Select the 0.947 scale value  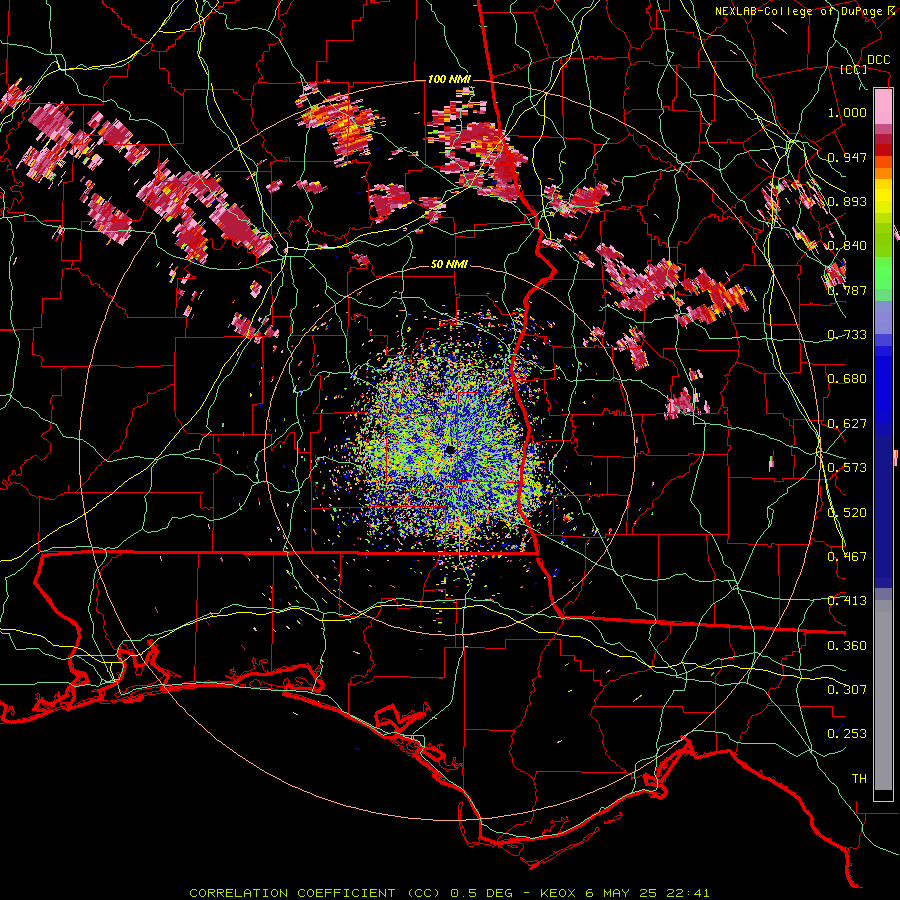847,157
